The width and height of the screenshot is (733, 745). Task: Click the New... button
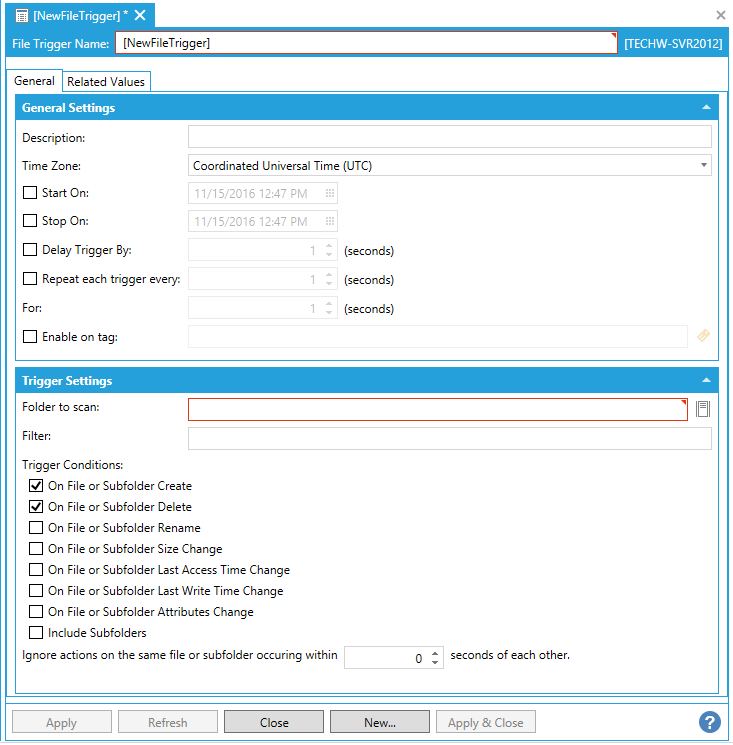click(x=379, y=722)
